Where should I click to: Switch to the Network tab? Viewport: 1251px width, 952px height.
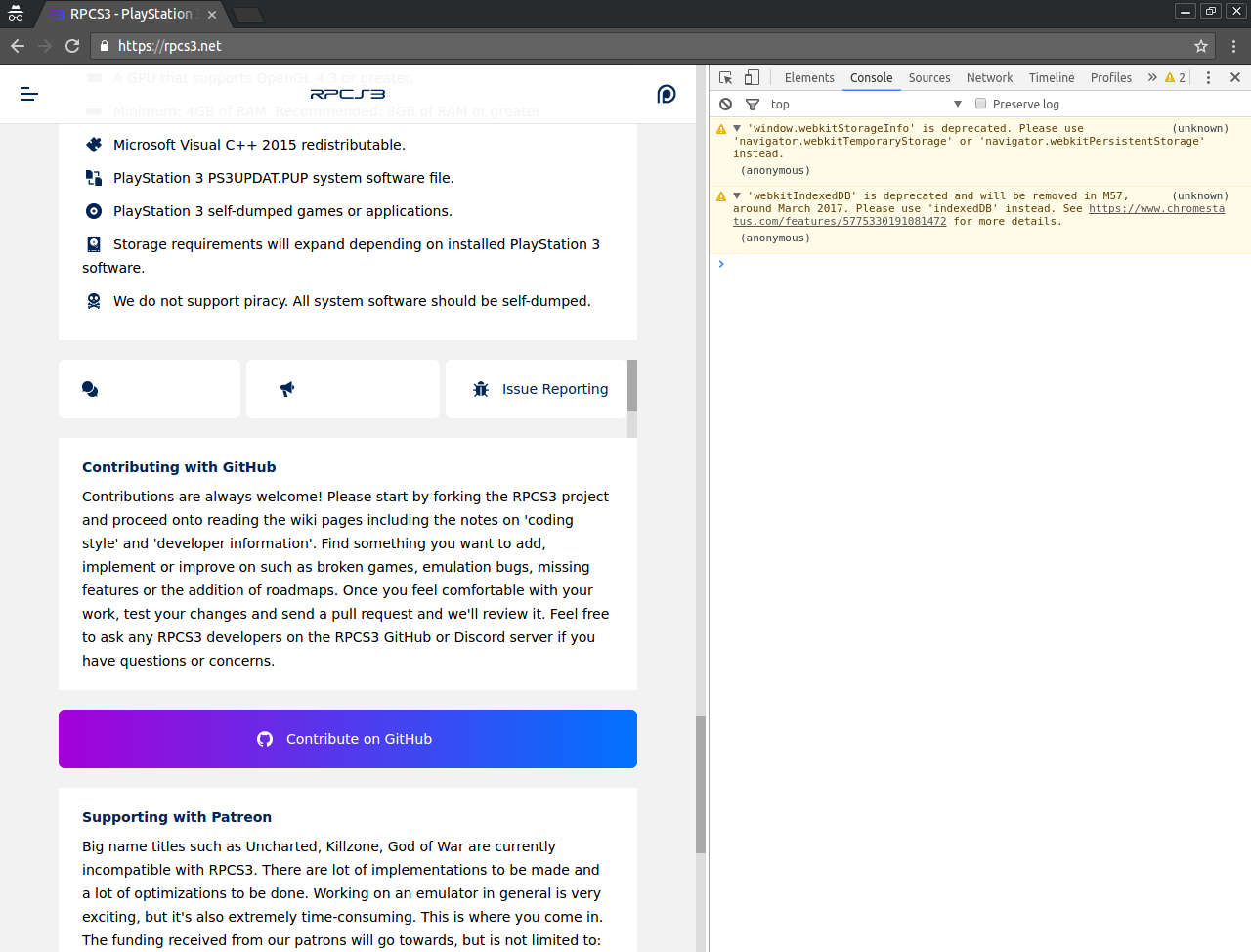point(989,78)
